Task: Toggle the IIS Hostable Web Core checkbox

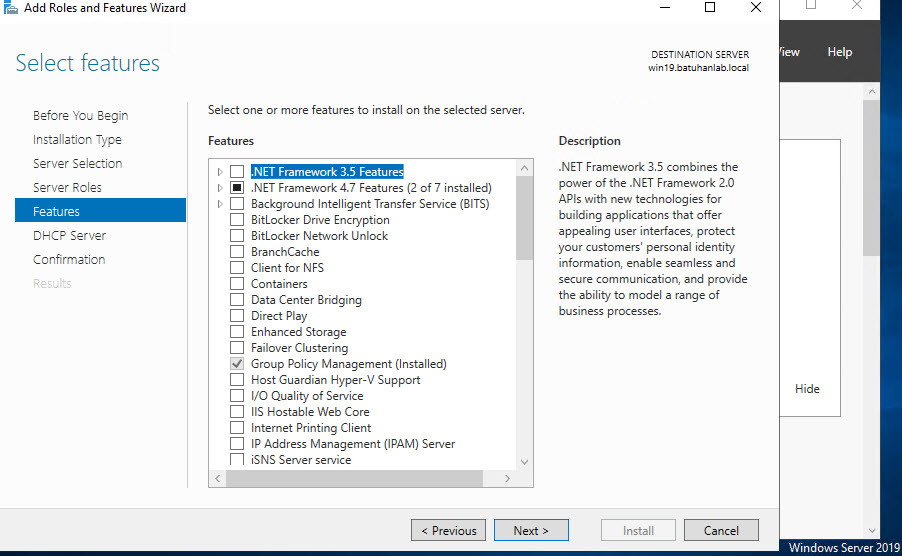Action: (x=237, y=412)
